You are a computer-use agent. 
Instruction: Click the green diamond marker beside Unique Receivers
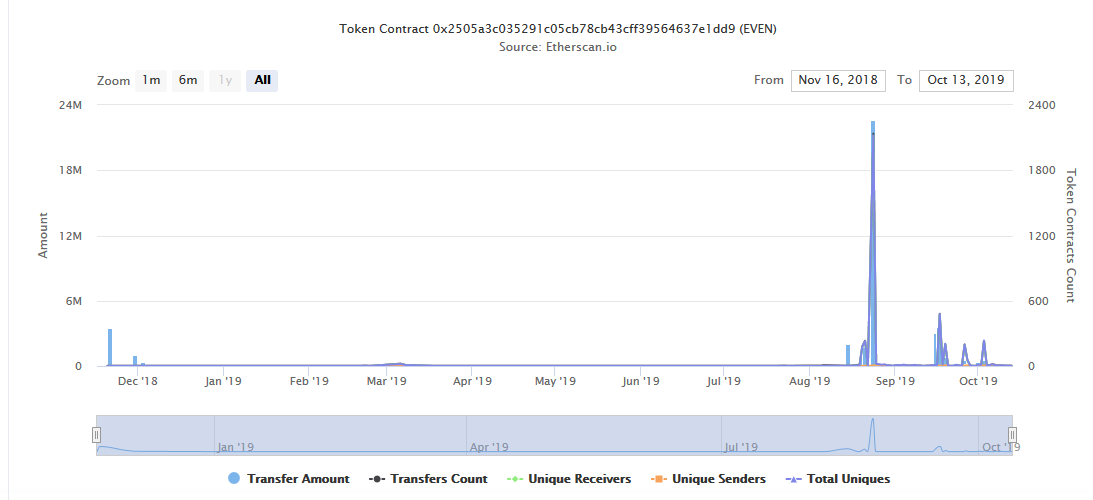tap(515, 479)
